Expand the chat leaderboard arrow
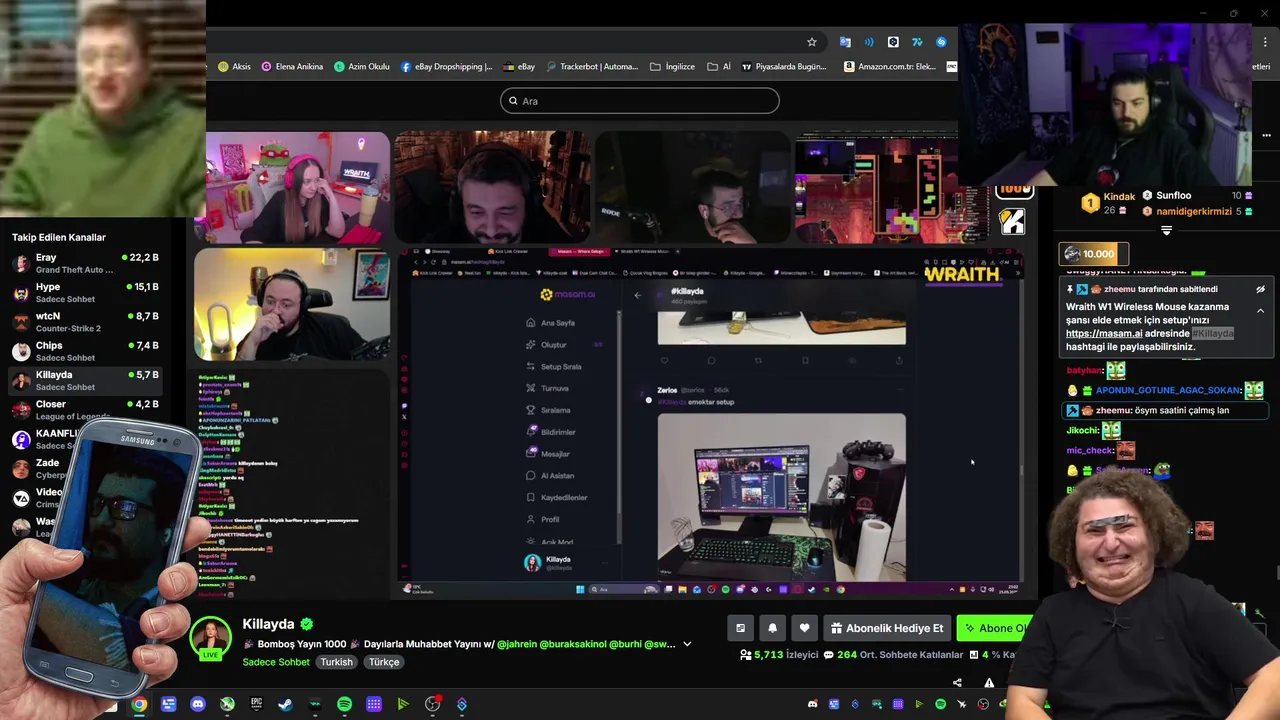Screen dimensions: 1280x720 pyautogui.click(x=1166, y=231)
